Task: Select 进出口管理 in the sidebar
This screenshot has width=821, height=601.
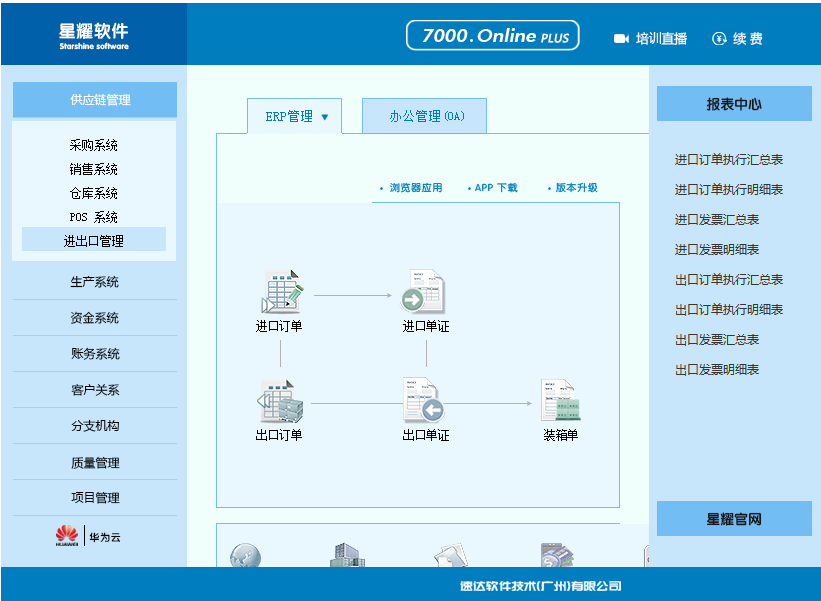Action: [94, 241]
